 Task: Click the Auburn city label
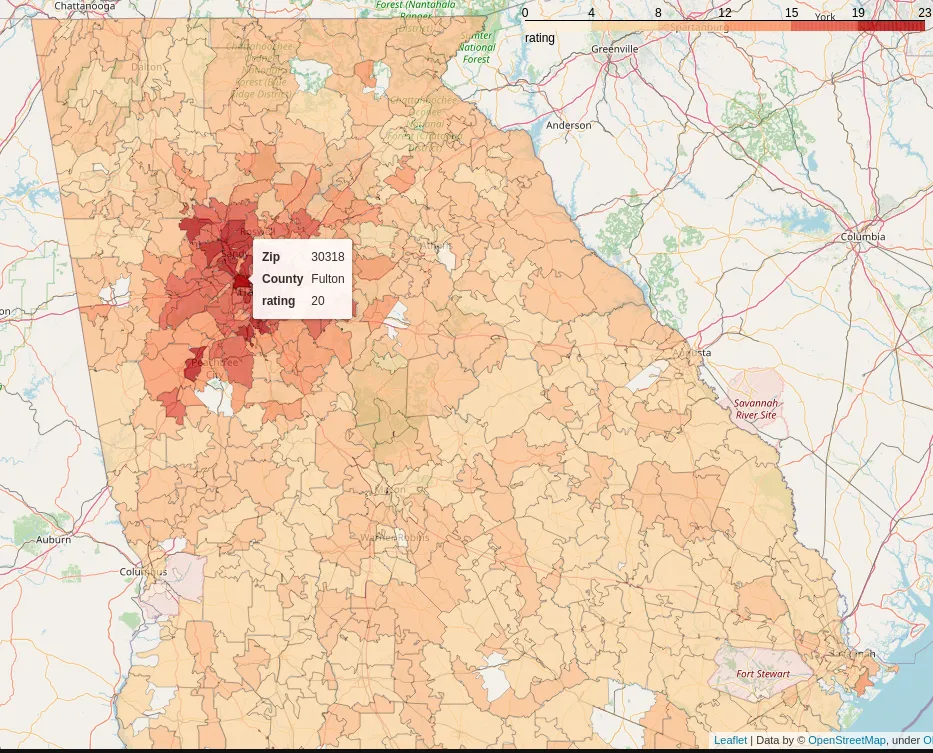[x=53, y=540]
